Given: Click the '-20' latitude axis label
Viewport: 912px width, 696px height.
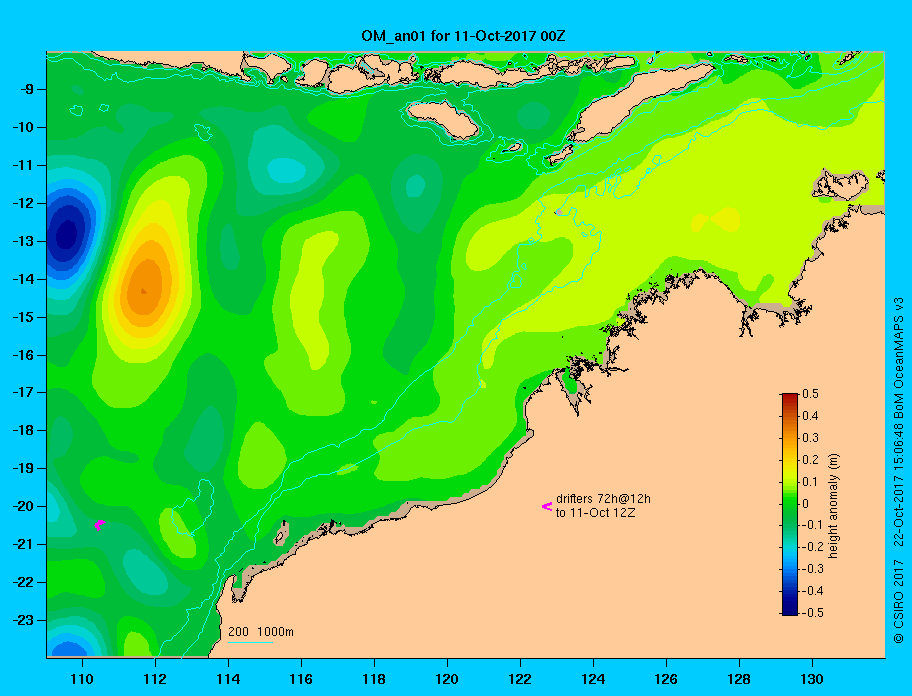Looking at the screenshot, I should click(x=23, y=506).
